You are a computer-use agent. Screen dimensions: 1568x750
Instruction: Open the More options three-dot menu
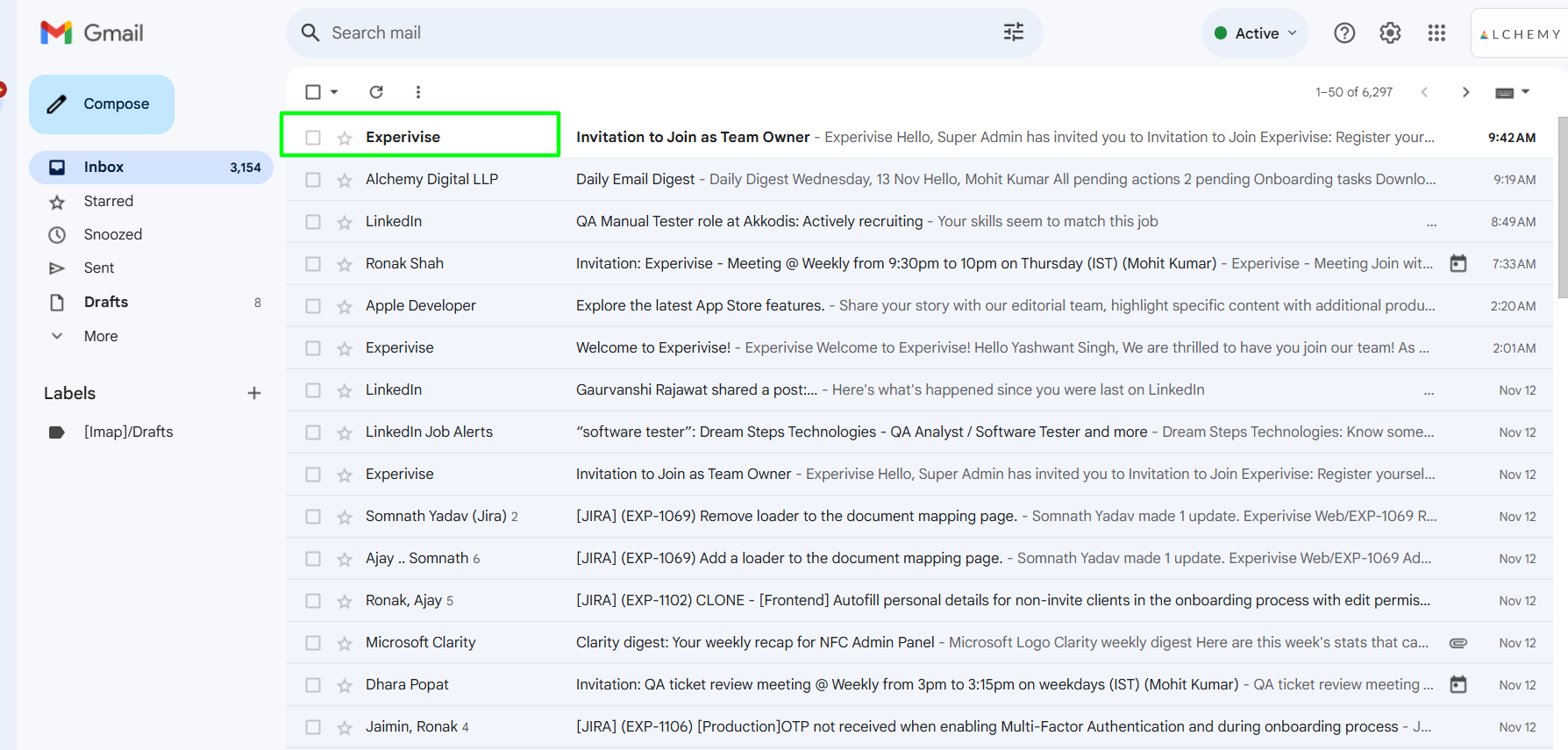[418, 92]
